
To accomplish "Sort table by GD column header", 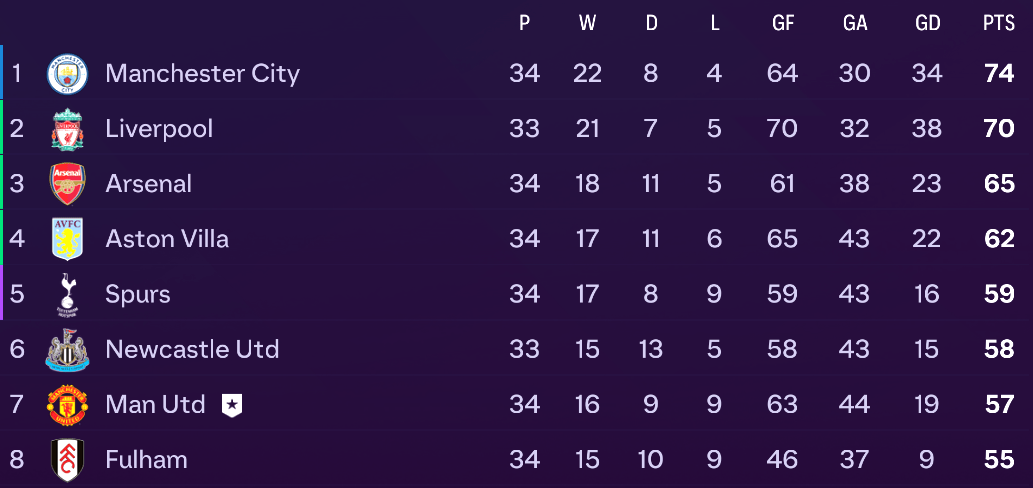I will [928, 24].
